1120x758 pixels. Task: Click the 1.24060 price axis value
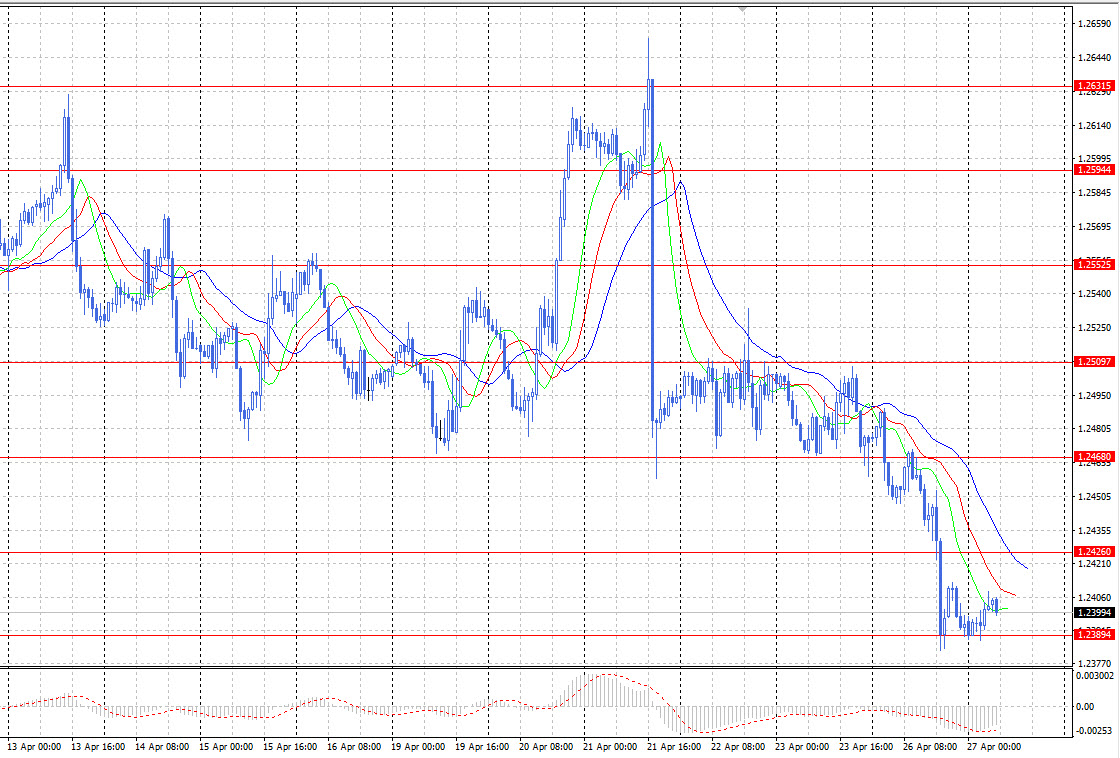[1094, 598]
